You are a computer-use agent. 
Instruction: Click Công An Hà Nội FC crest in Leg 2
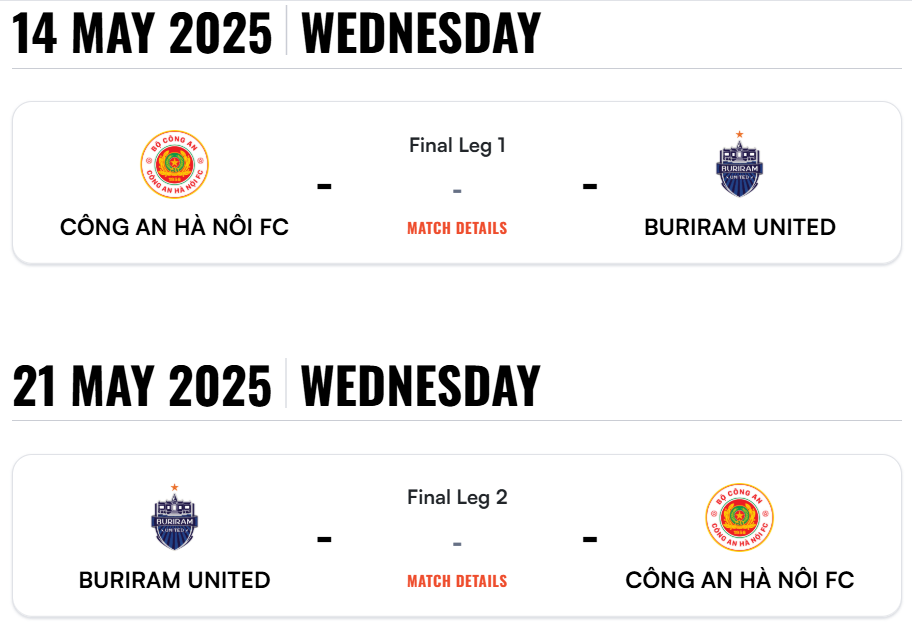pos(739,517)
